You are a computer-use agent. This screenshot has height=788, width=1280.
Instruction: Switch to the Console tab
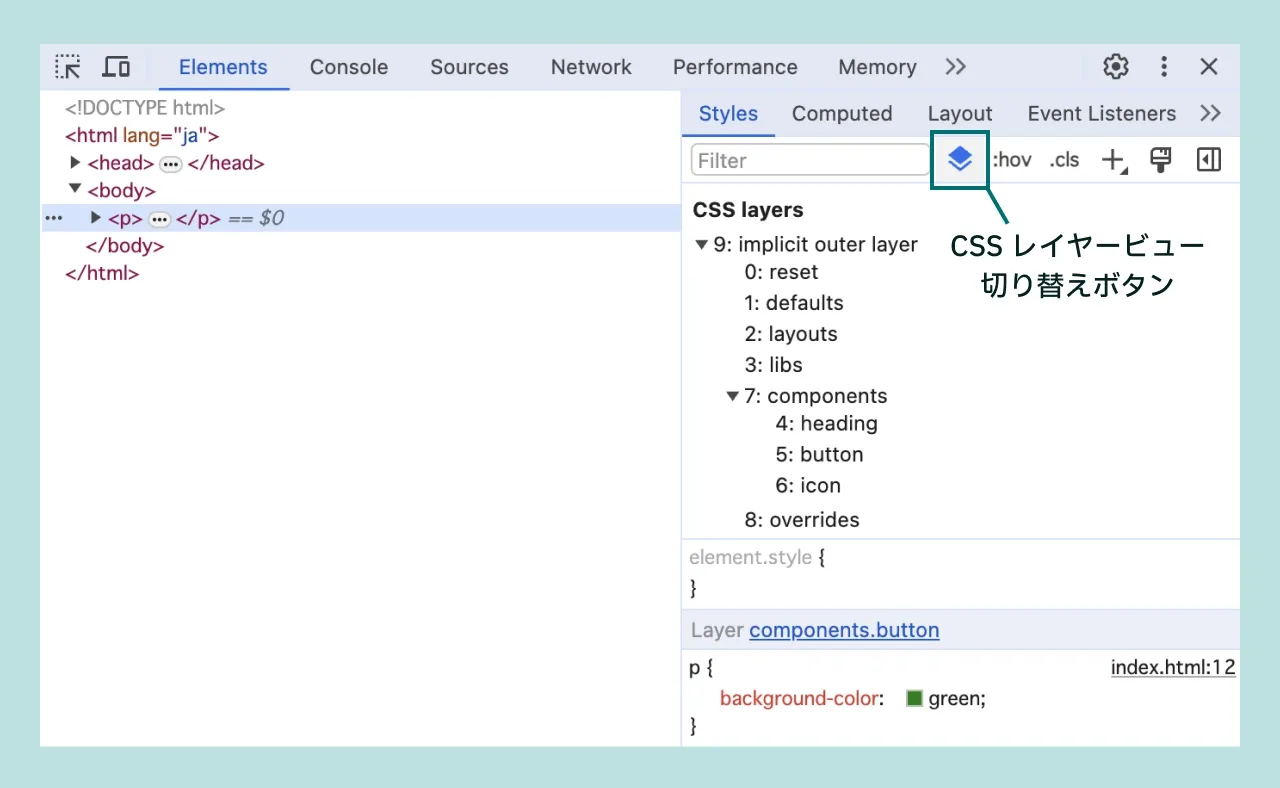pyautogui.click(x=348, y=66)
